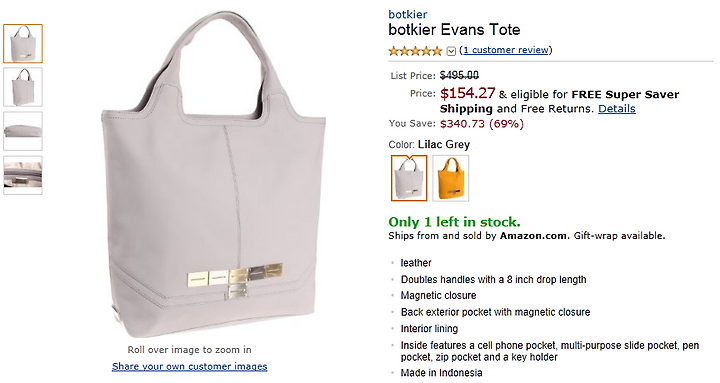Click the botkier Evans Tote title
This screenshot has width=720, height=383.
(x=454, y=30)
